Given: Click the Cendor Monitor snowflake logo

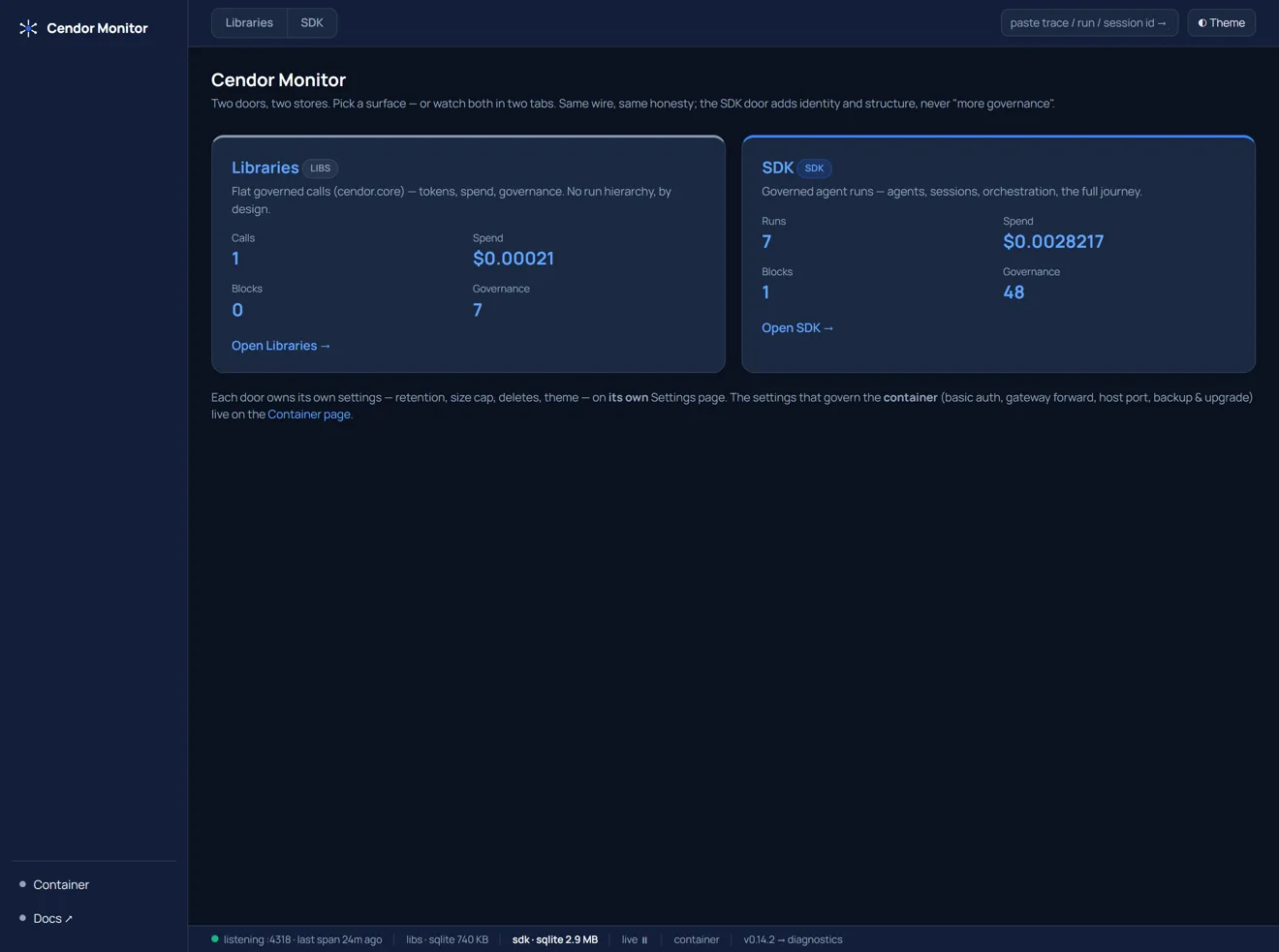Looking at the screenshot, I should 28,28.
